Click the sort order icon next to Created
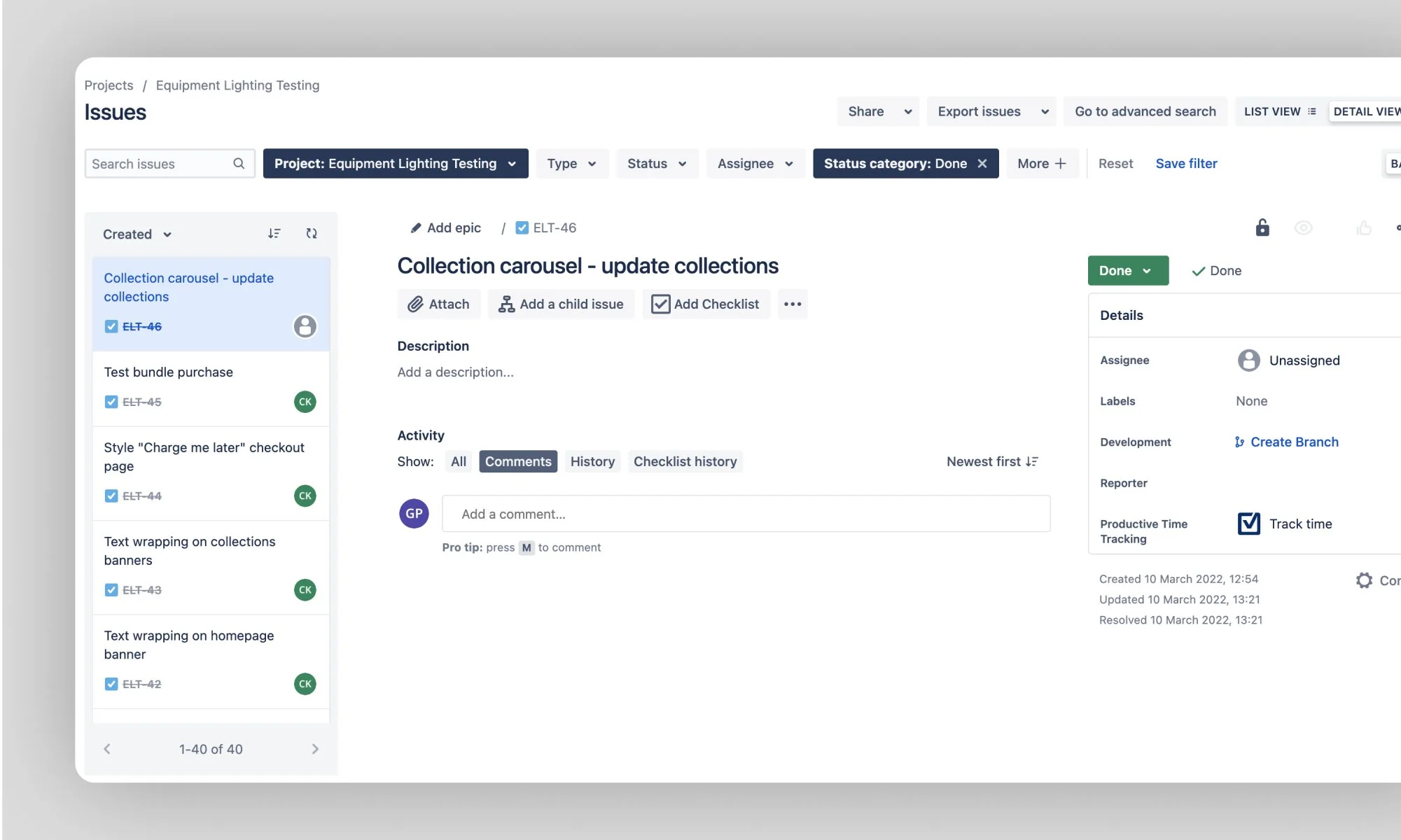 pos(274,233)
